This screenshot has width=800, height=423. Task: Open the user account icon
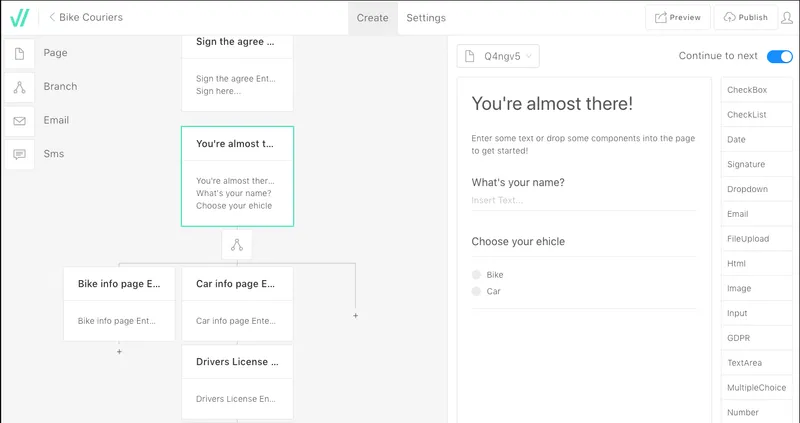point(787,18)
